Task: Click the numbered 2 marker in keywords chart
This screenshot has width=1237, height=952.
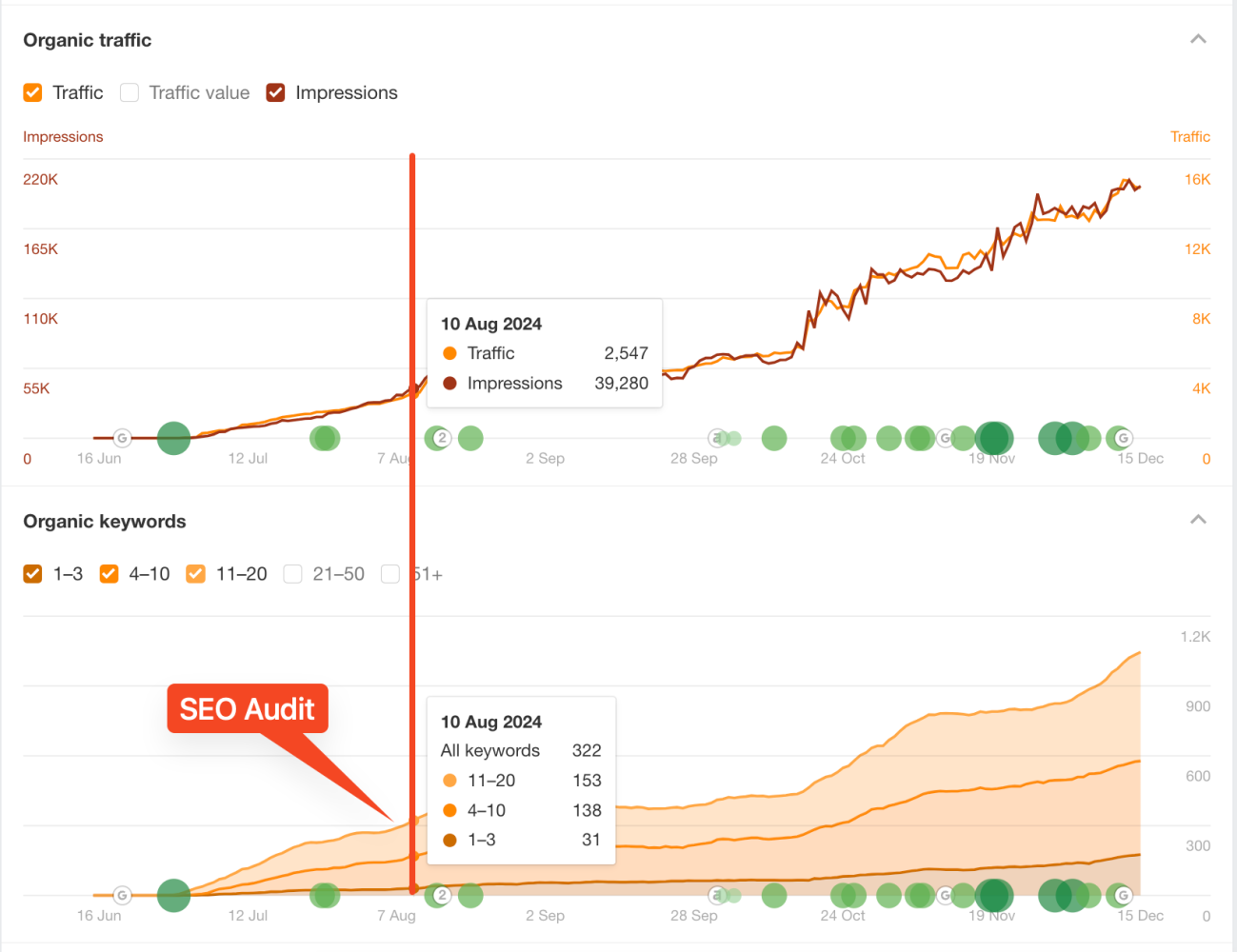Action: 441,896
